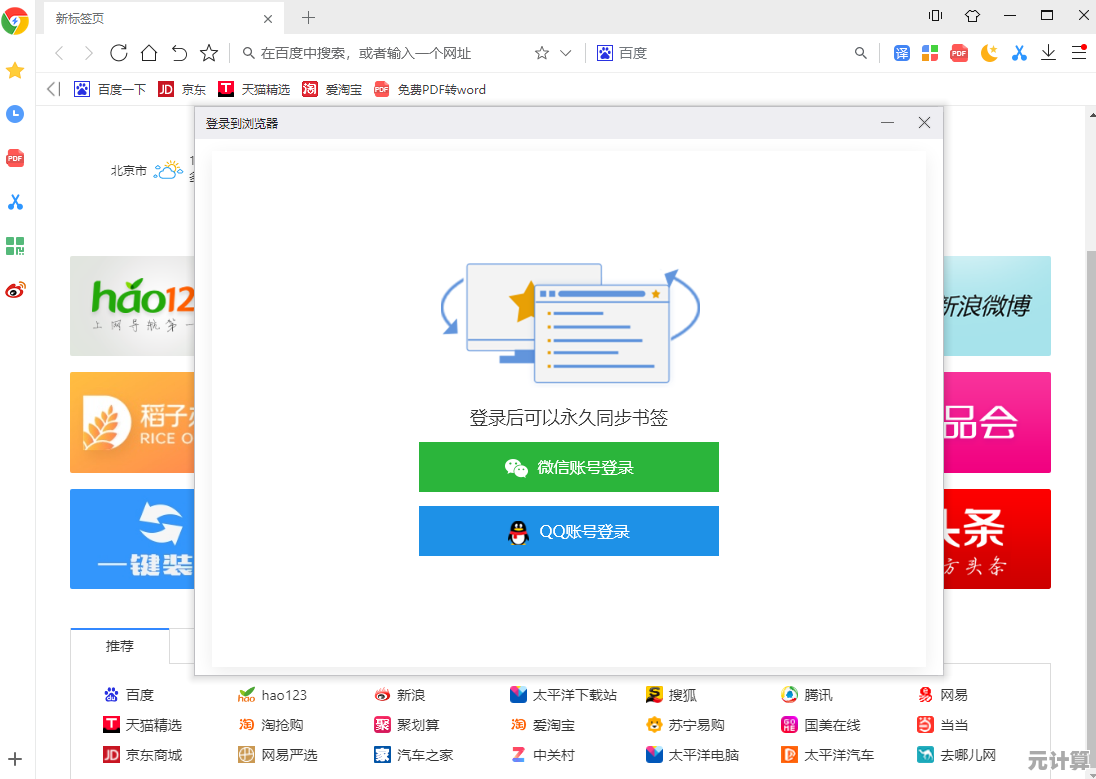Toggle the boss-key/fullscreen icon beside minimize
Viewport: 1096px width, 779px height.
(x=971, y=16)
